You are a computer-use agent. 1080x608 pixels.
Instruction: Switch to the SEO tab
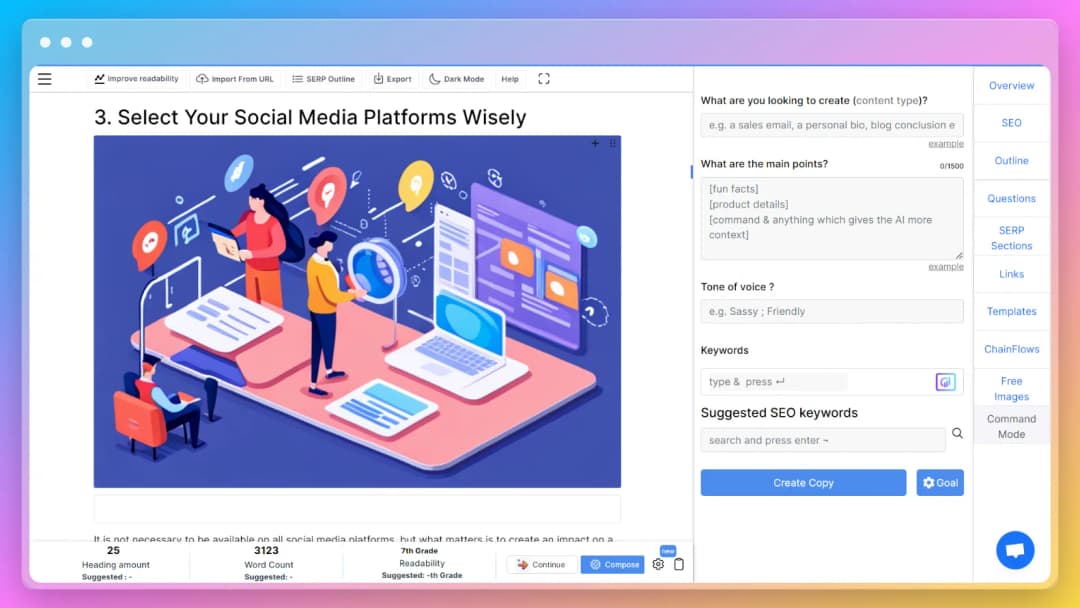pos(1011,123)
